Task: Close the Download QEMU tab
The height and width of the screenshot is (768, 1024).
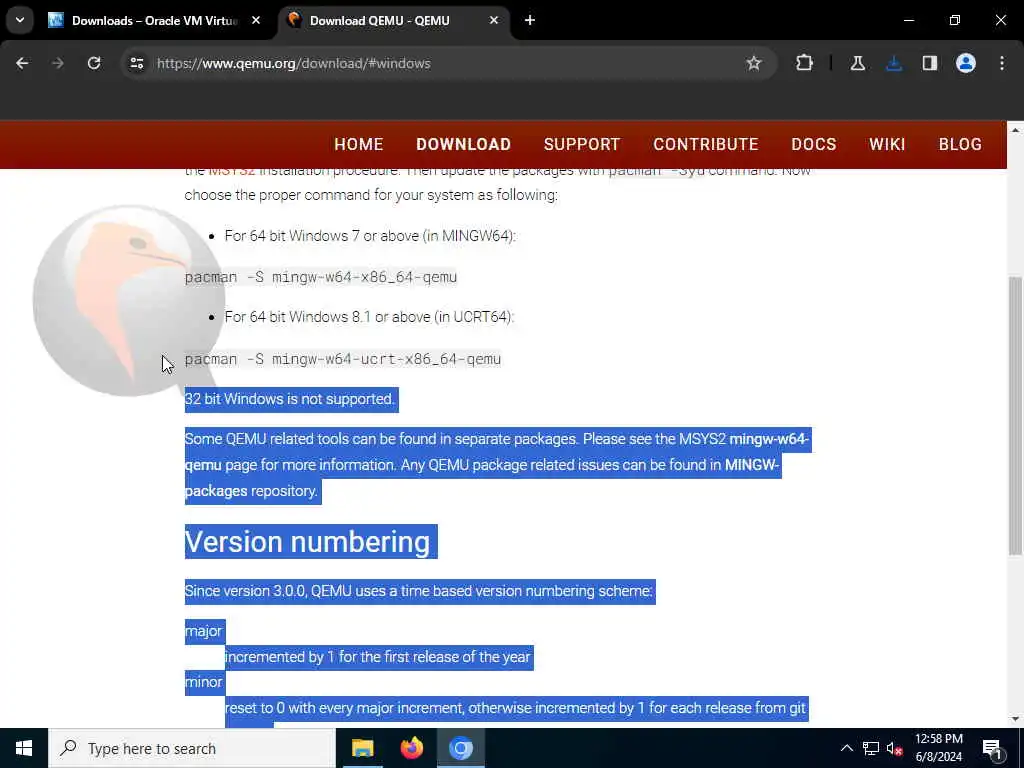Action: (x=494, y=20)
